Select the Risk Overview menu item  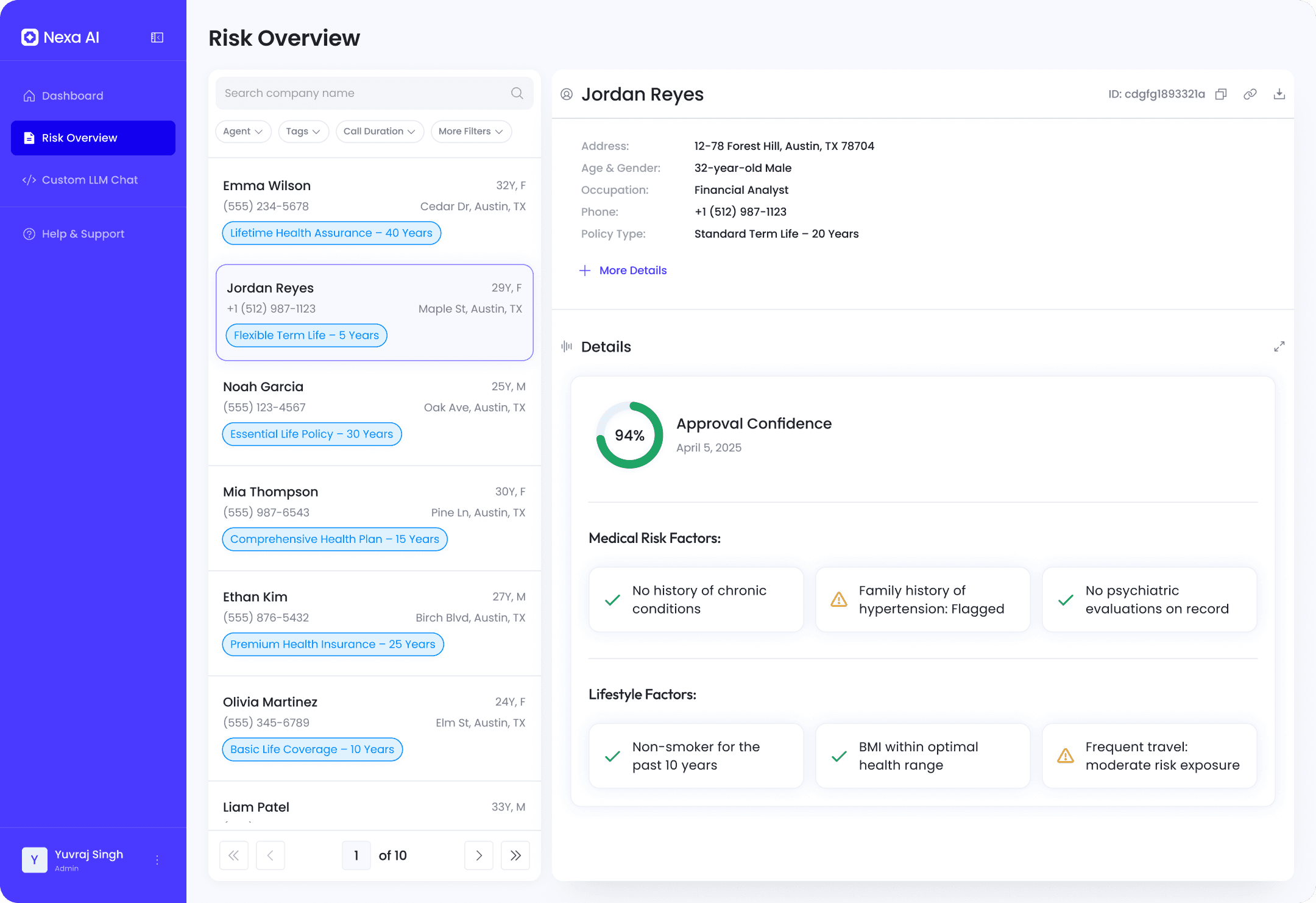pos(79,138)
